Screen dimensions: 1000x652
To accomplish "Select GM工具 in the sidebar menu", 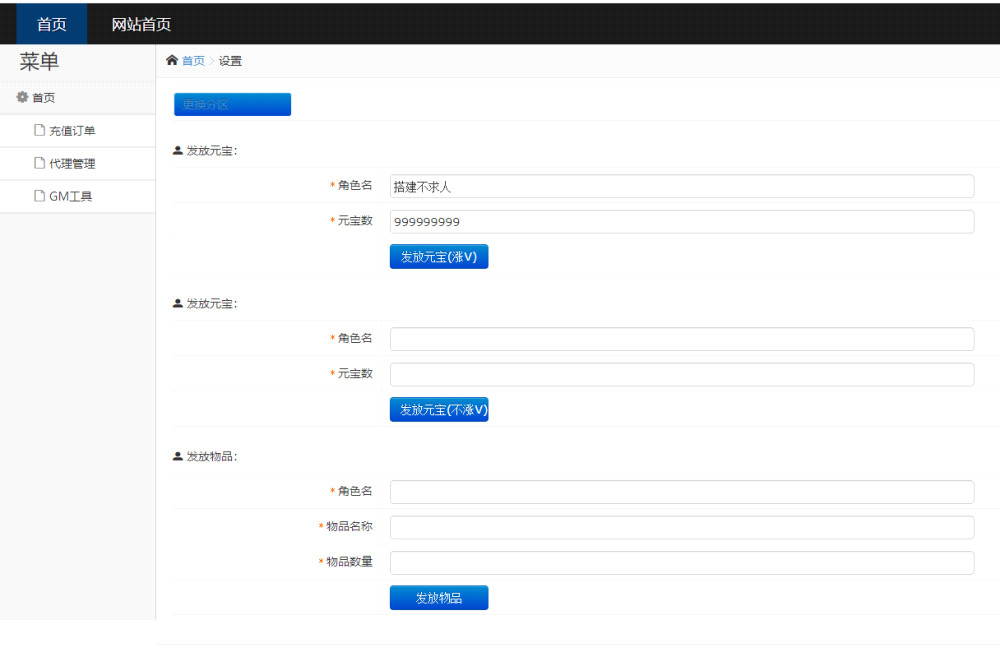I will click(x=70, y=197).
